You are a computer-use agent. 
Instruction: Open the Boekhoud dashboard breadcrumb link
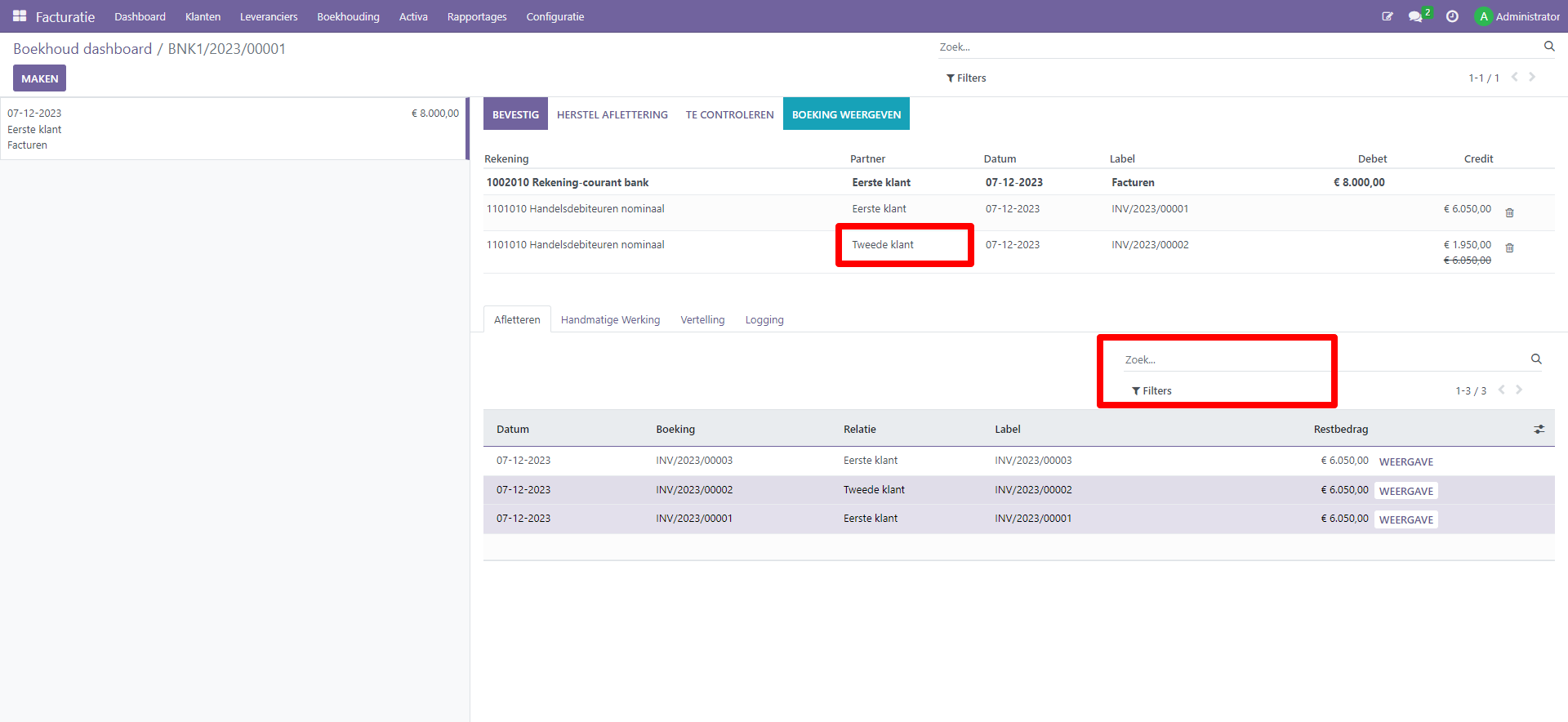tap(82, 49)
